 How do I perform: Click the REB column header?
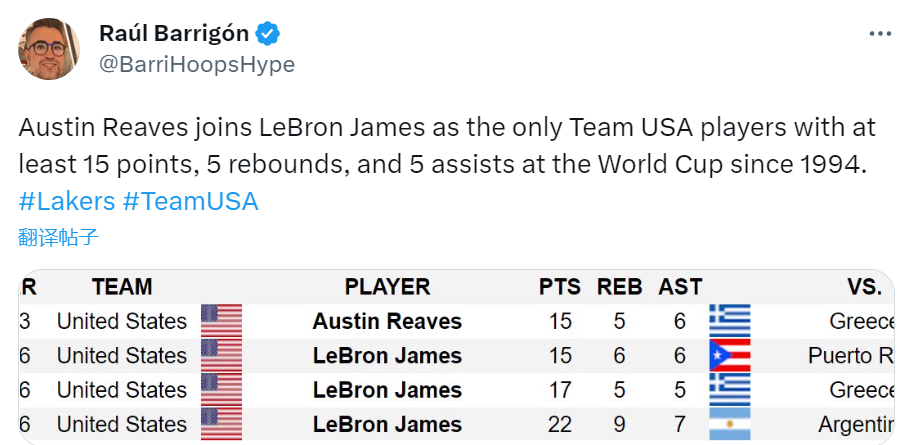pos(619,287)
